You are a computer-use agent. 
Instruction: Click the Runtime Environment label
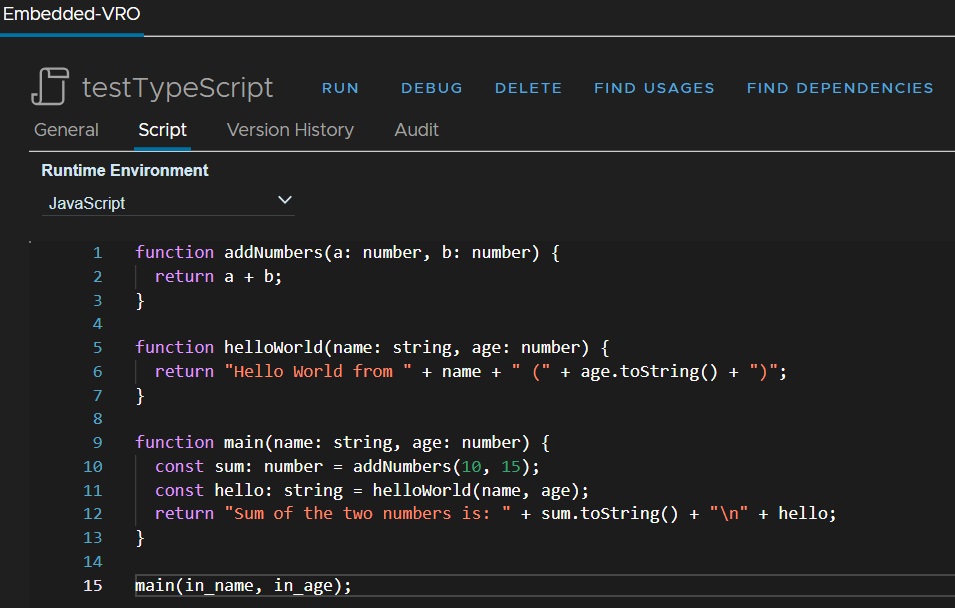click(125, 171)
